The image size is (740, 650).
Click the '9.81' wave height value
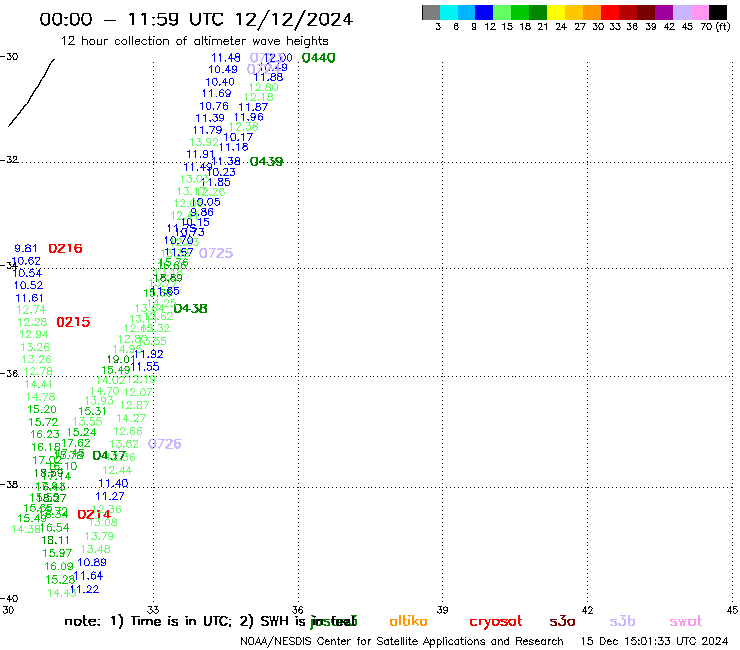pyautogui.click(x=25, y=248)
